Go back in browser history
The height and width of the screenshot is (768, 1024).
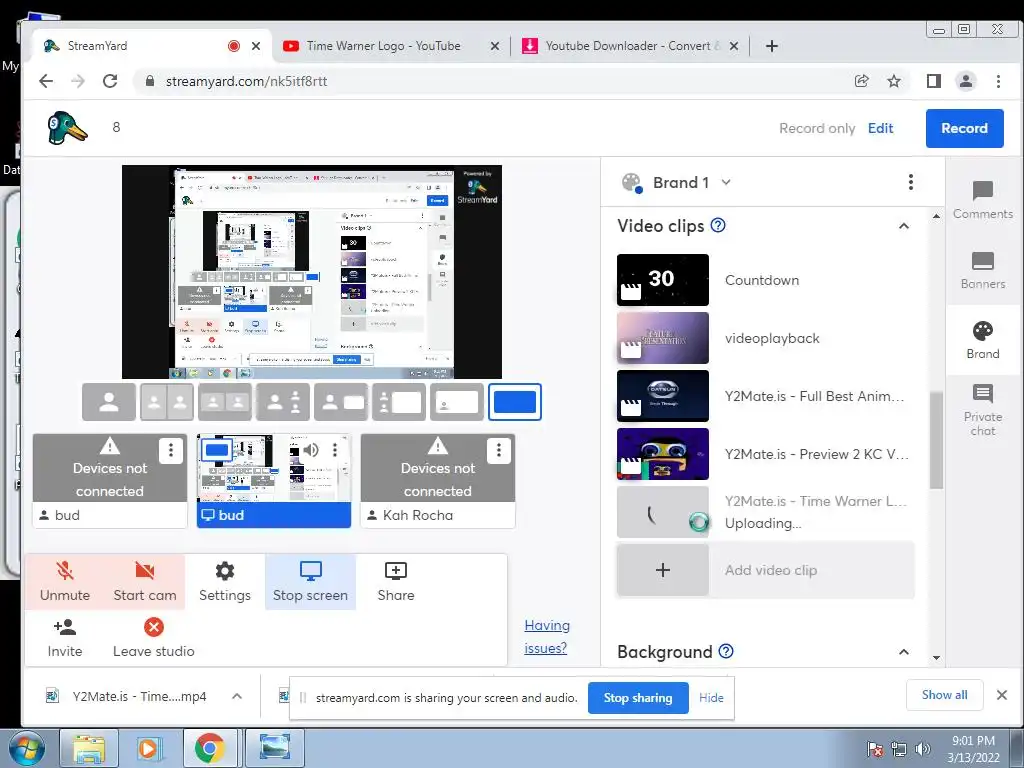pyautogui.click(x=46, y=81)
